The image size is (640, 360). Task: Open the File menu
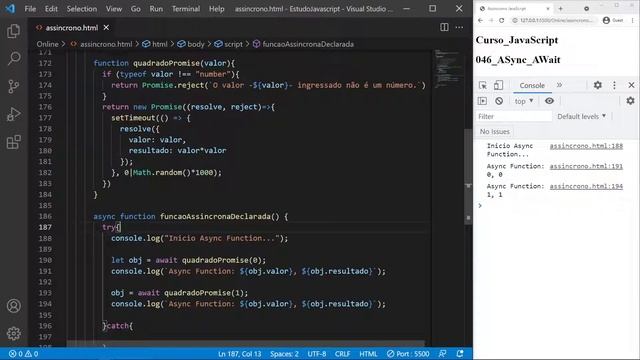[30, 9]
